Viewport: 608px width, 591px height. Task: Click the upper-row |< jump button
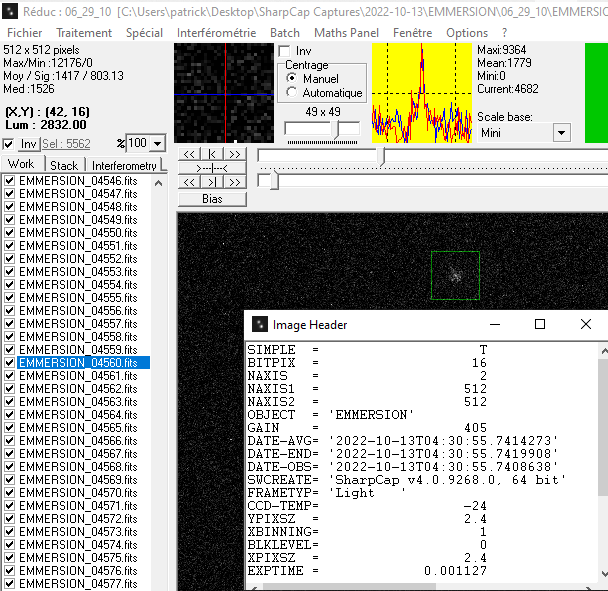pos(211,154)
